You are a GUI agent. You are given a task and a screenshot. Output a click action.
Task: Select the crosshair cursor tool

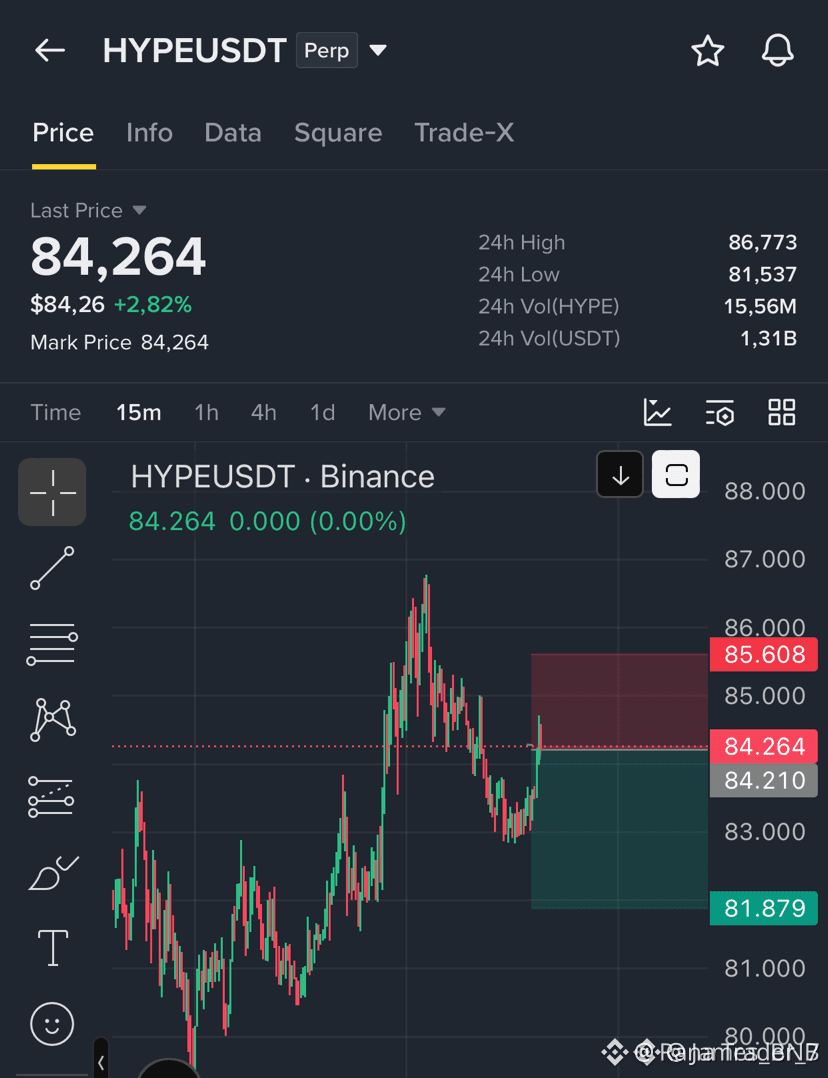pyautogui.click(x=52, y=492)
